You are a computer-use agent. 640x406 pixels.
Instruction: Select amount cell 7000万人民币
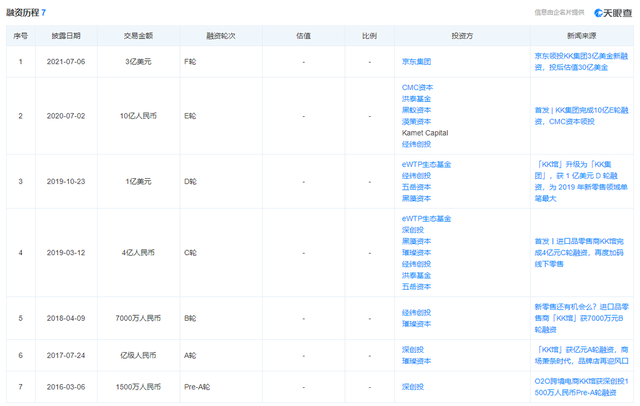(138, 318)
